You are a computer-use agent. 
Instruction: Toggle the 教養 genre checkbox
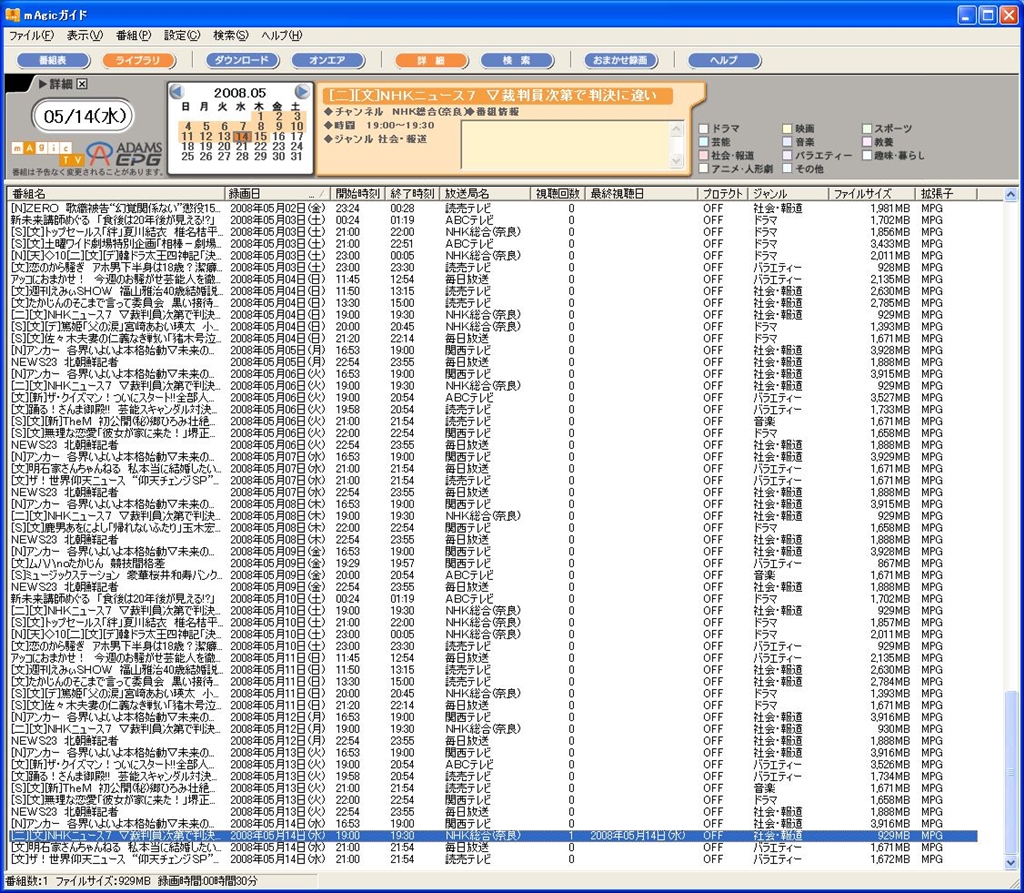tap(867, 142)
